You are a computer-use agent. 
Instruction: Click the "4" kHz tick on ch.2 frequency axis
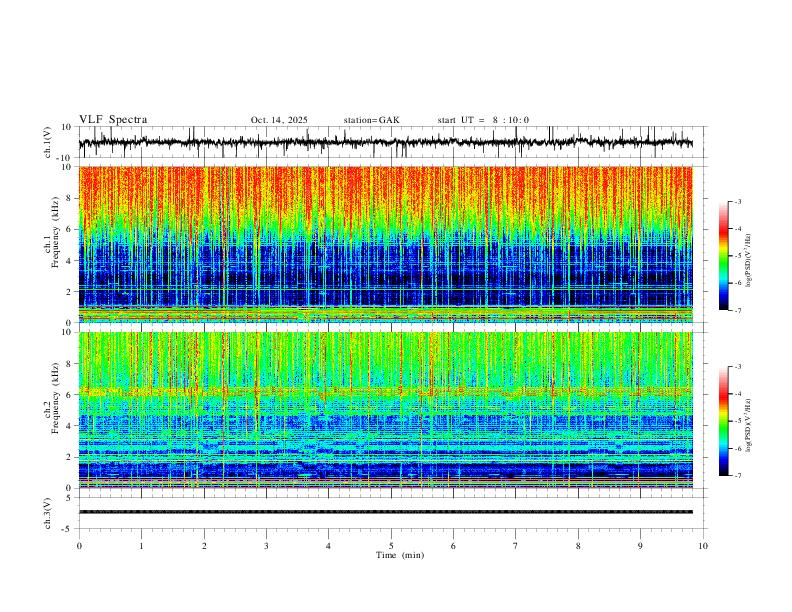[x=70, y=426]
